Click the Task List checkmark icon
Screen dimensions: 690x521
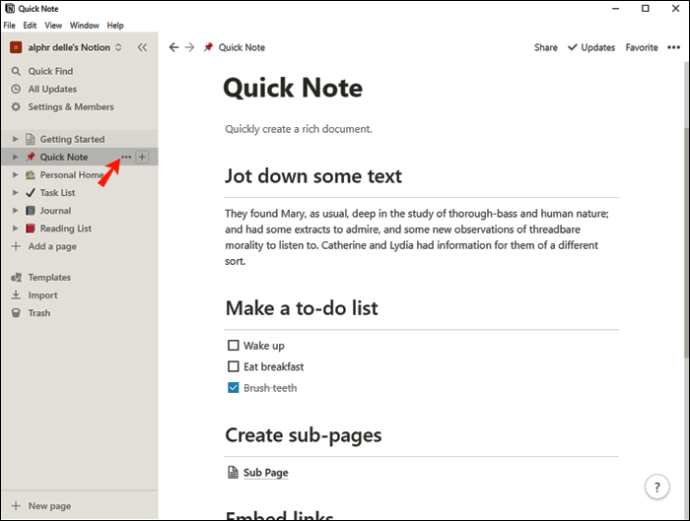(x=30, y=192)
